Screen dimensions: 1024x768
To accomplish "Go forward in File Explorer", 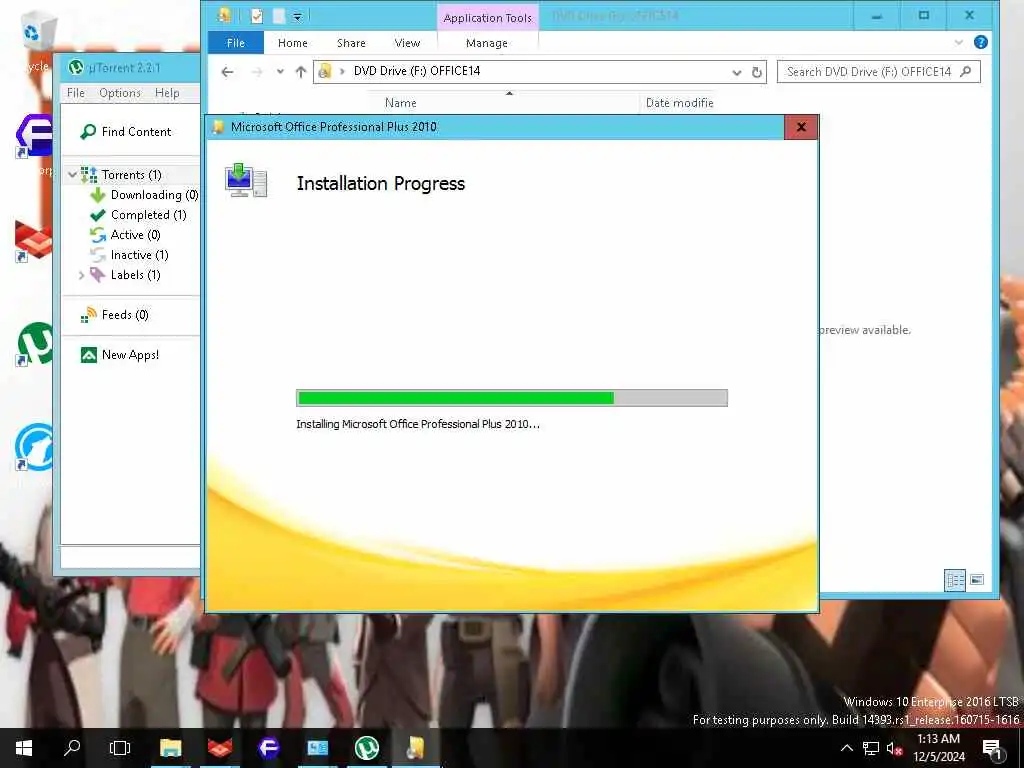I will [x=257, y=72].
